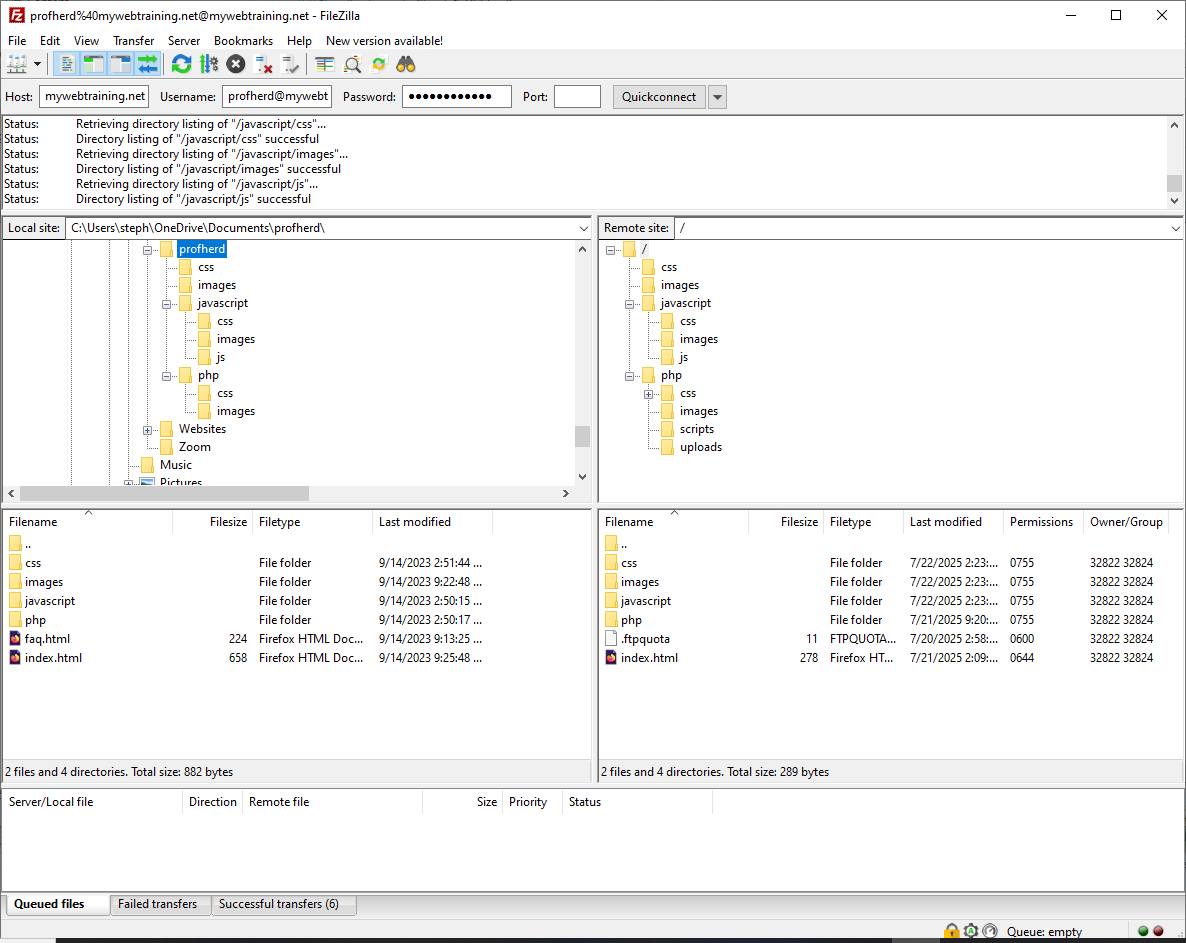Refresh the file and folder lists
Viewport: 1186px width, 943px height.
181,63
